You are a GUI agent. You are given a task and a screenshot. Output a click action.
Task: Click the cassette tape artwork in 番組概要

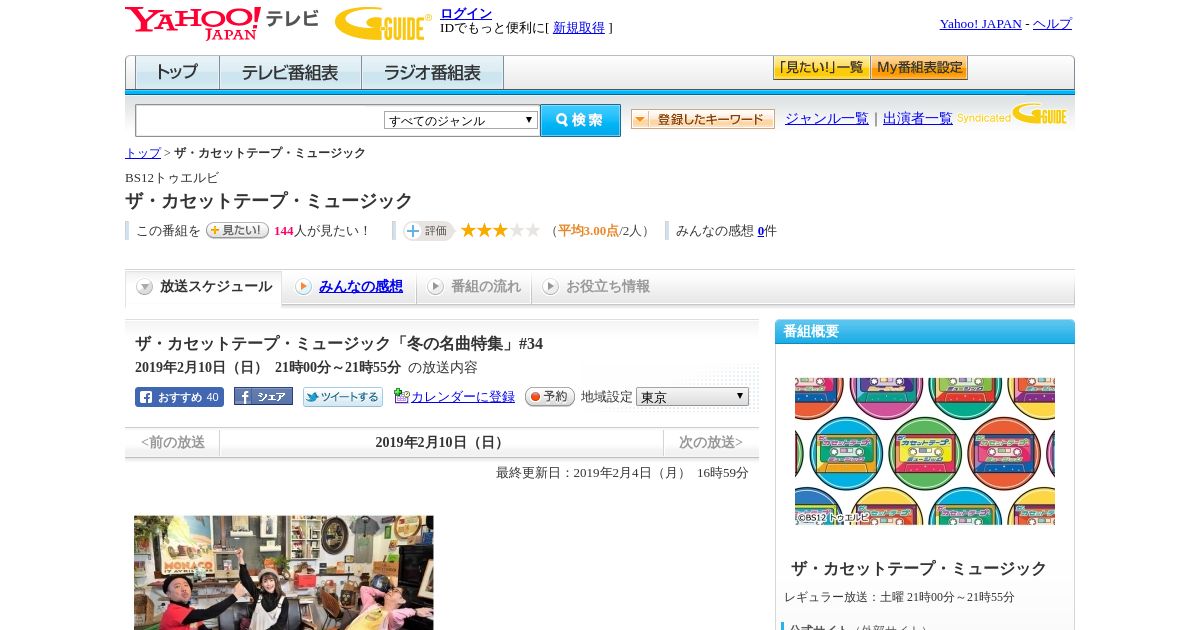tap(925, 451)
